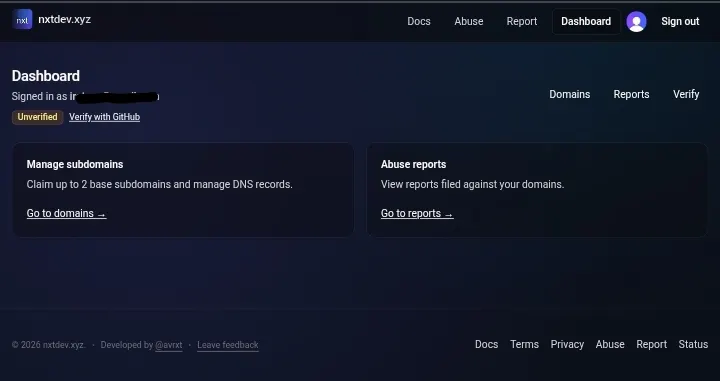Click the nxt logo icon
720x381 pixels.
click(x=22, y=19)
